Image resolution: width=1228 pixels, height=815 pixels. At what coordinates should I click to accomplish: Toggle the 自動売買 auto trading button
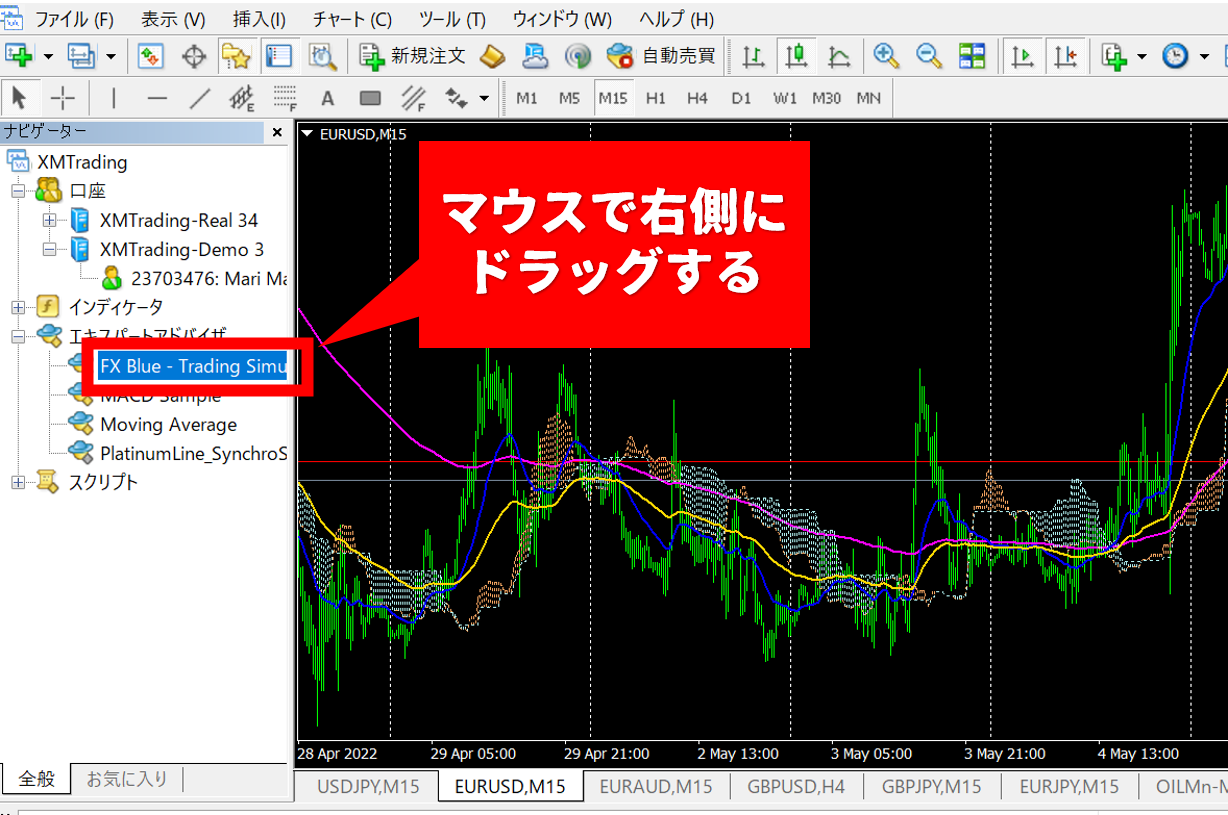[662, 56]
